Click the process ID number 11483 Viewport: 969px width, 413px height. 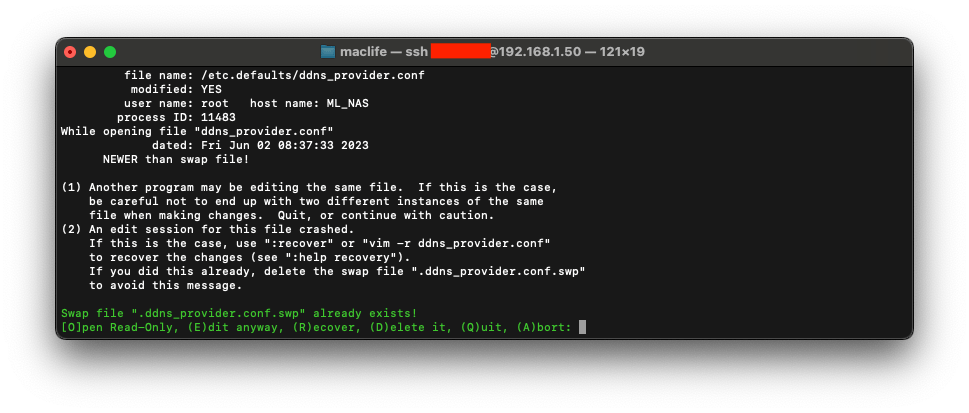coord(217,117)
